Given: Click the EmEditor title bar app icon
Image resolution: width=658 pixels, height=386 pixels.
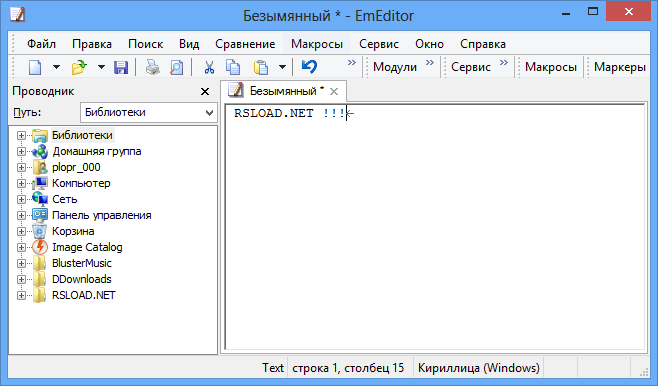Looking at the screenshot, I should [17, 14].
